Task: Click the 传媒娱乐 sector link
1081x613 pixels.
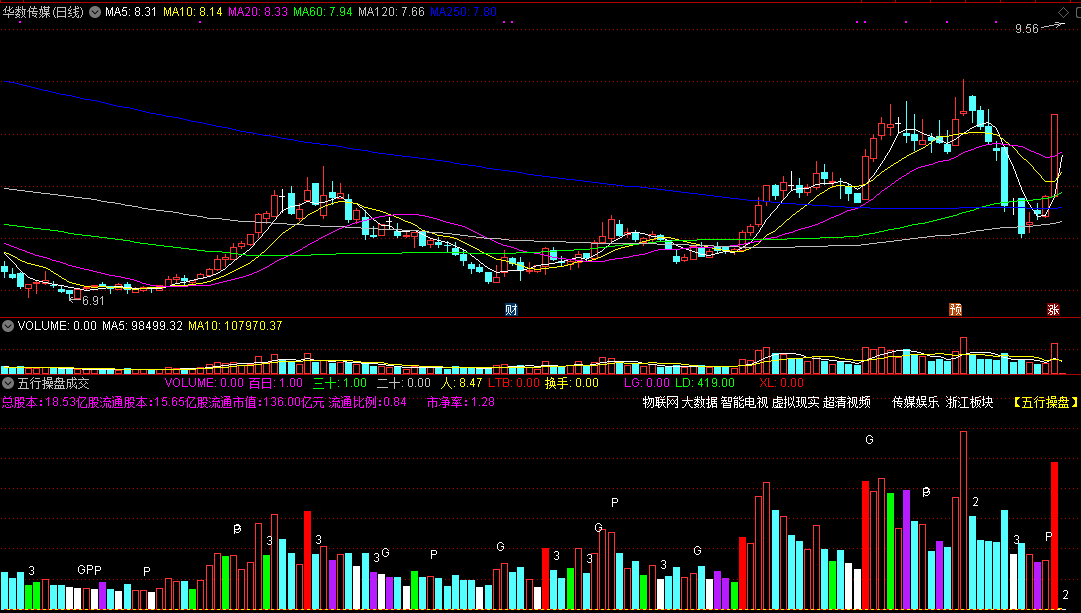Action: tap(916, 402)
